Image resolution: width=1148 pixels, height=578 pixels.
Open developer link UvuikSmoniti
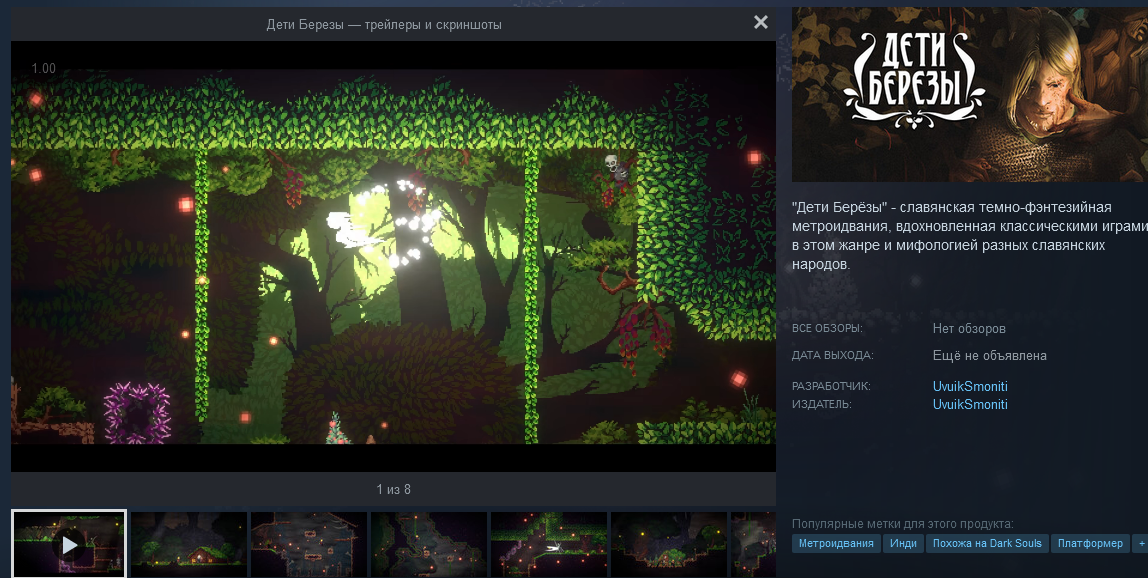pos(970,386)
